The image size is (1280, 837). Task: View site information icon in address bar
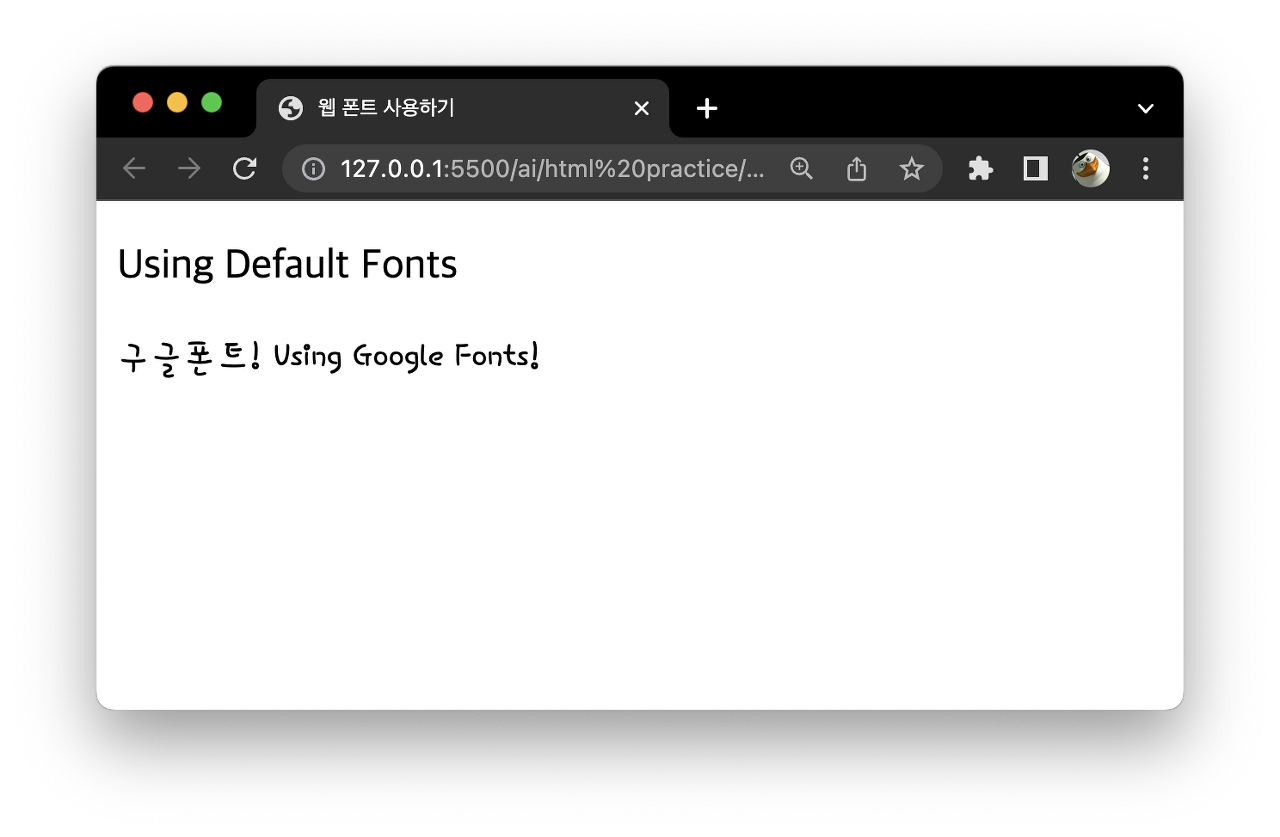pos(313,169)
